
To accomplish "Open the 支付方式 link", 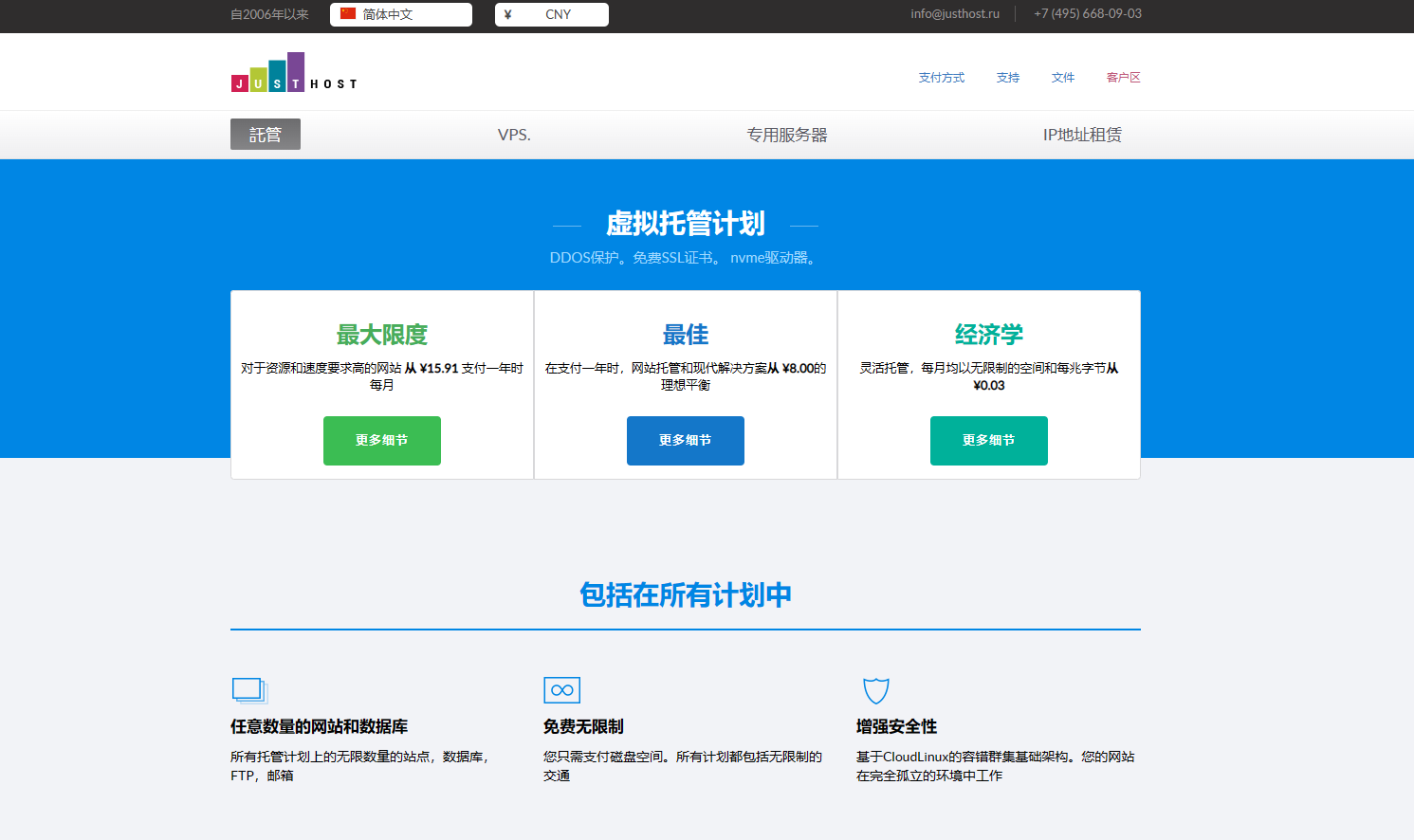I will (x=941, y=78).
